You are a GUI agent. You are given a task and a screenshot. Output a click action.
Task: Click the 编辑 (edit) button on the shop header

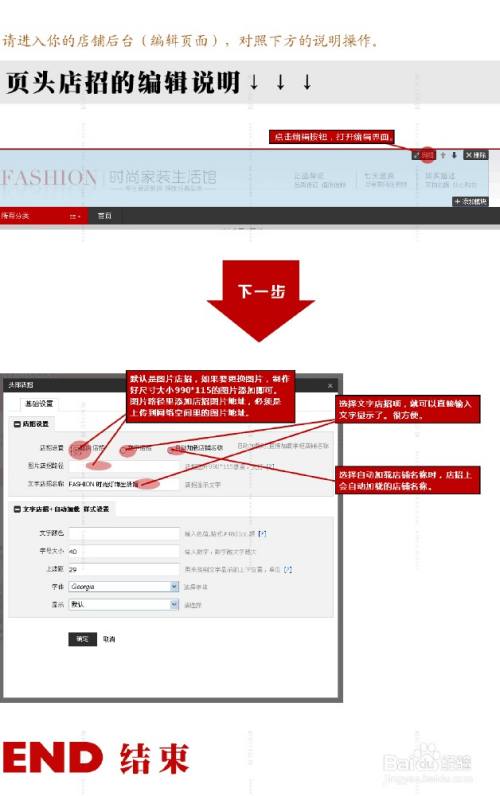click(x=425, y=155)
